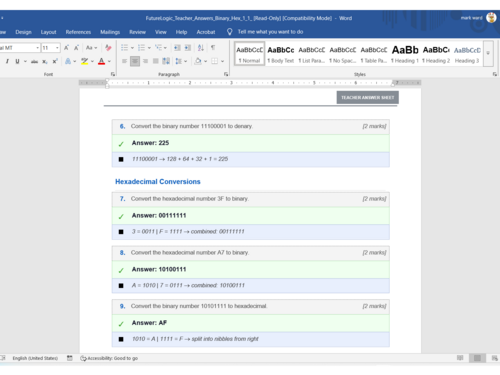This screenshot has width=500, height=375.
Task: Switch to Read Mode view icon
Action: 460,358
